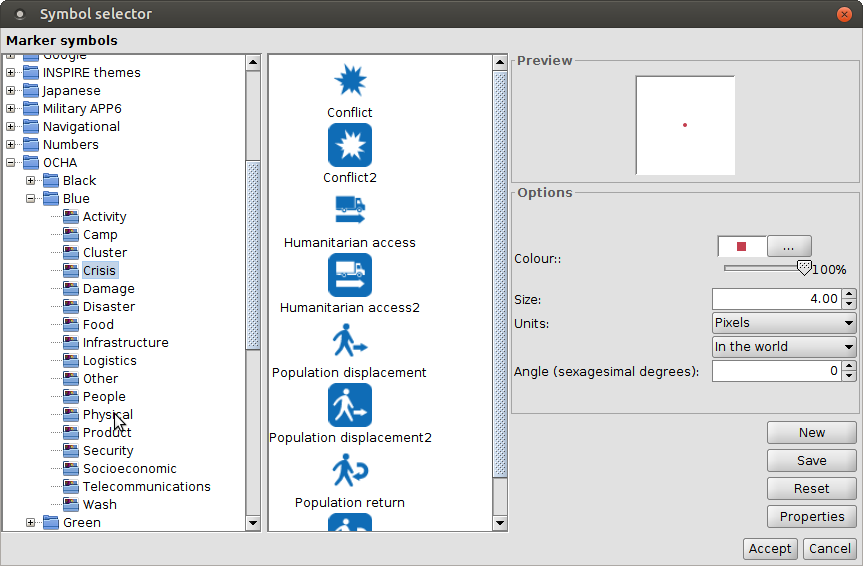Select the Conflict2 symbol icon
Viewport: 863px width, 566px height.
(x=350, y=145)
